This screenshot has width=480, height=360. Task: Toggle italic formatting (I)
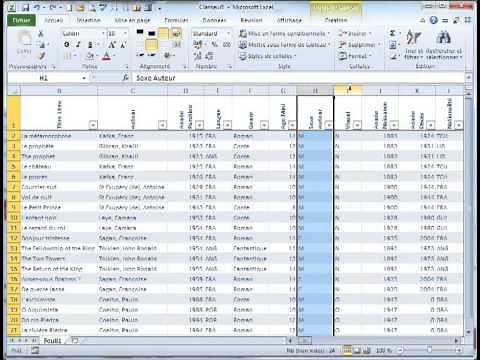pos(78,44)
